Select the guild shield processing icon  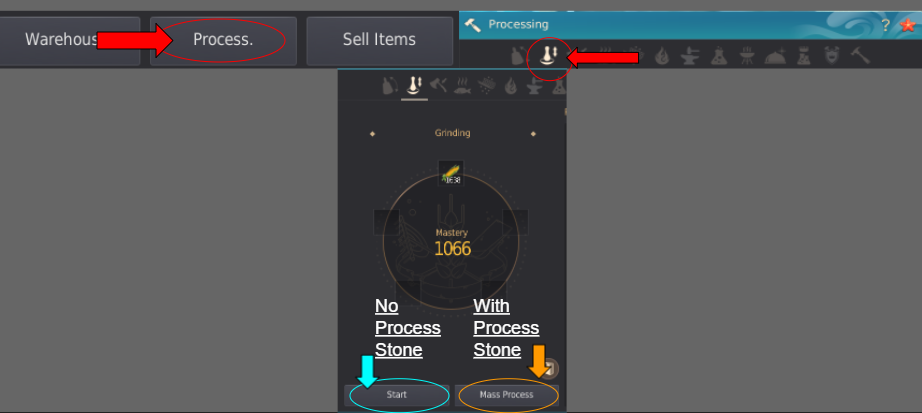831,56
